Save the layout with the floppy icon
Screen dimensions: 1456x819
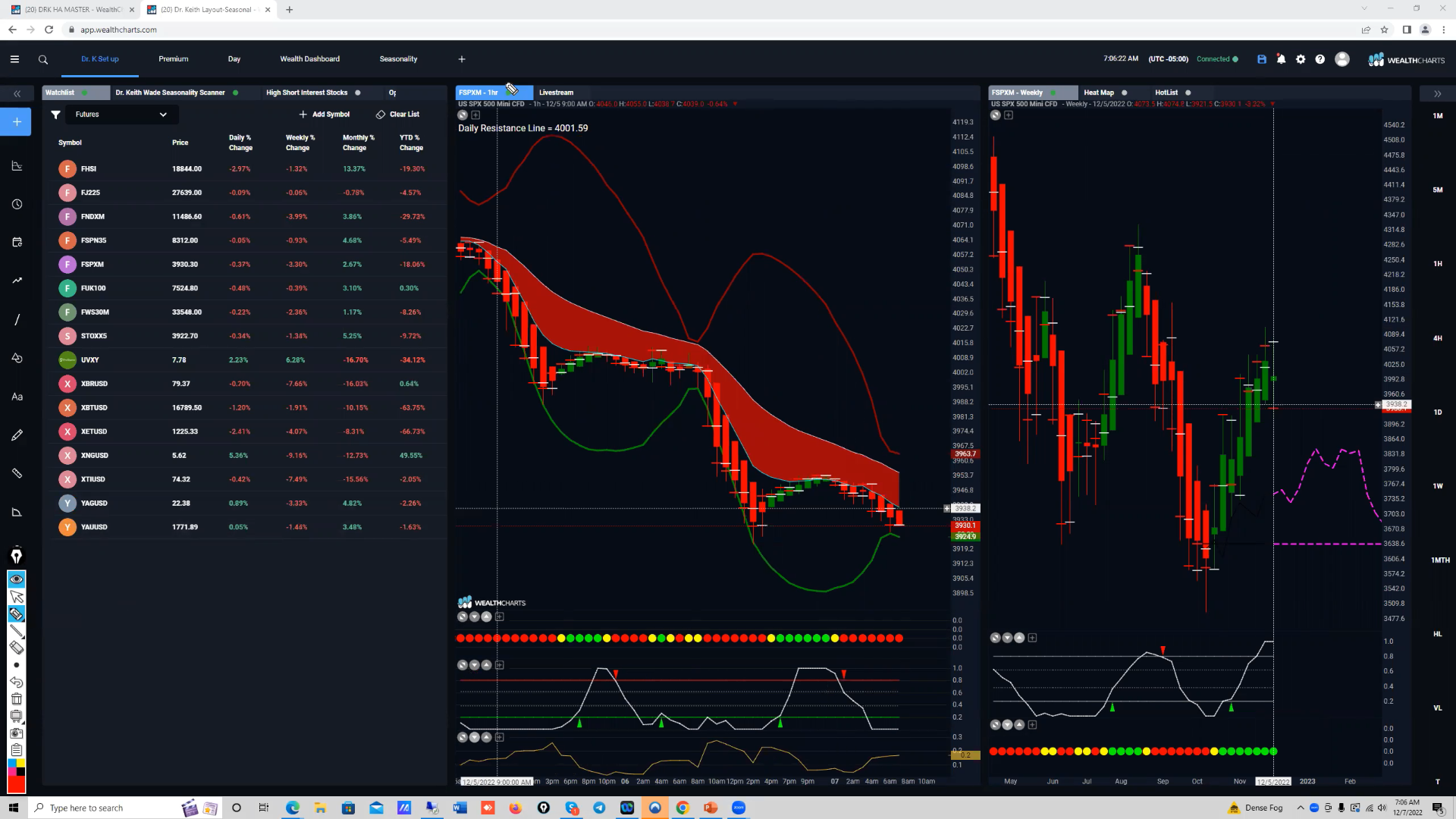pyautogui.click(x=1262, y=59)
